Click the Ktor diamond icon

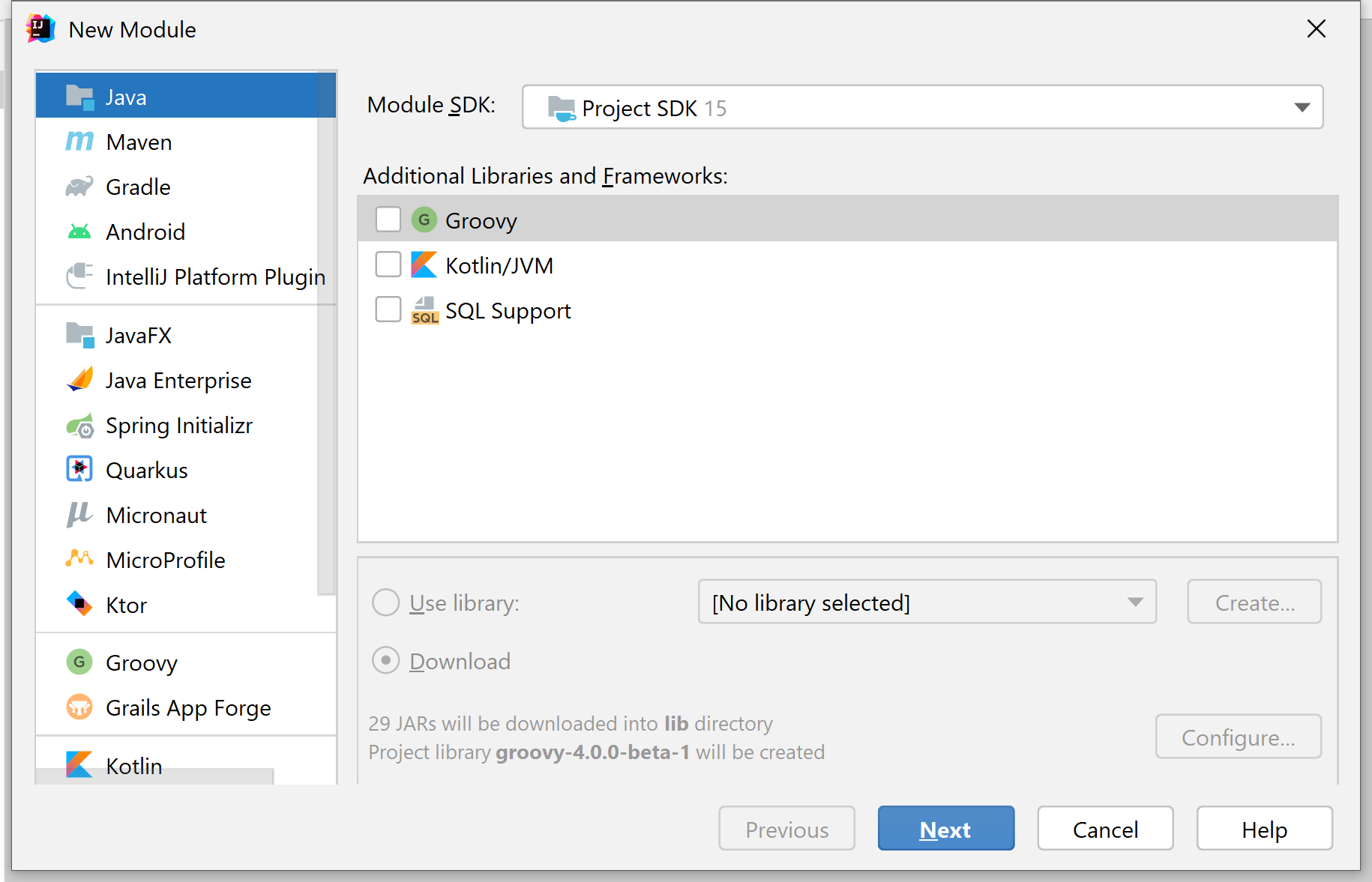pyautogui.click(x=79, y=604)
